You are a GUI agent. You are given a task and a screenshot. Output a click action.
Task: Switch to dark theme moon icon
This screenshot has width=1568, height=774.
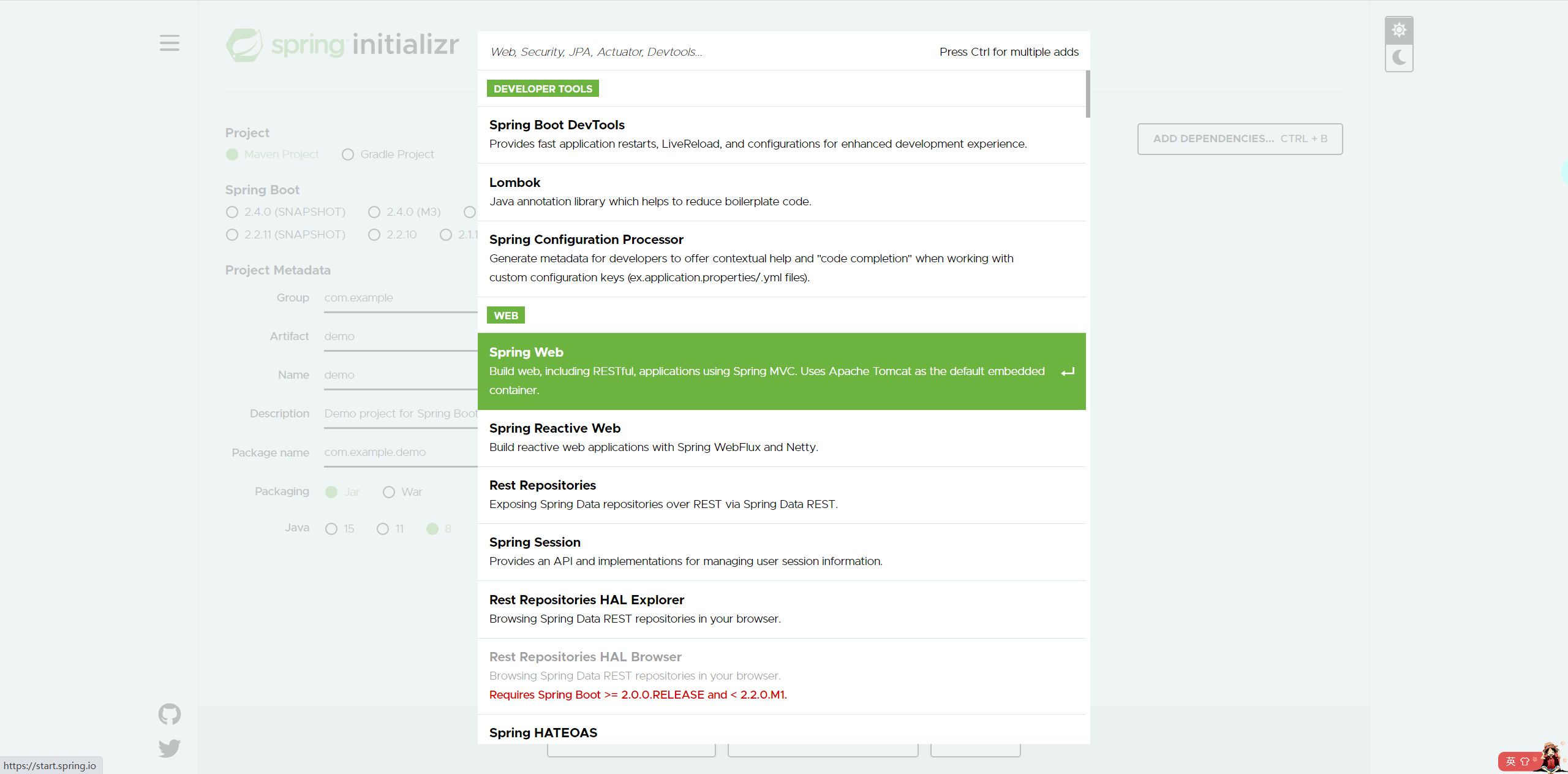[1399, 58]
